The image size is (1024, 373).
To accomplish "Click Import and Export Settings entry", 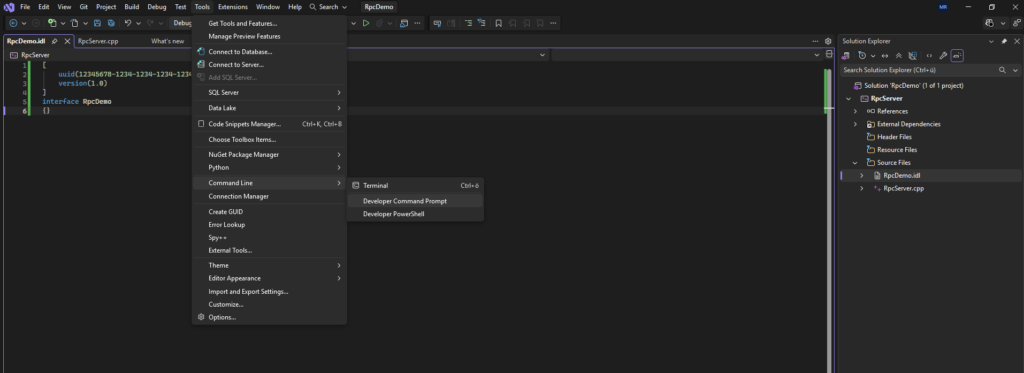I will [x=269, y=291].
